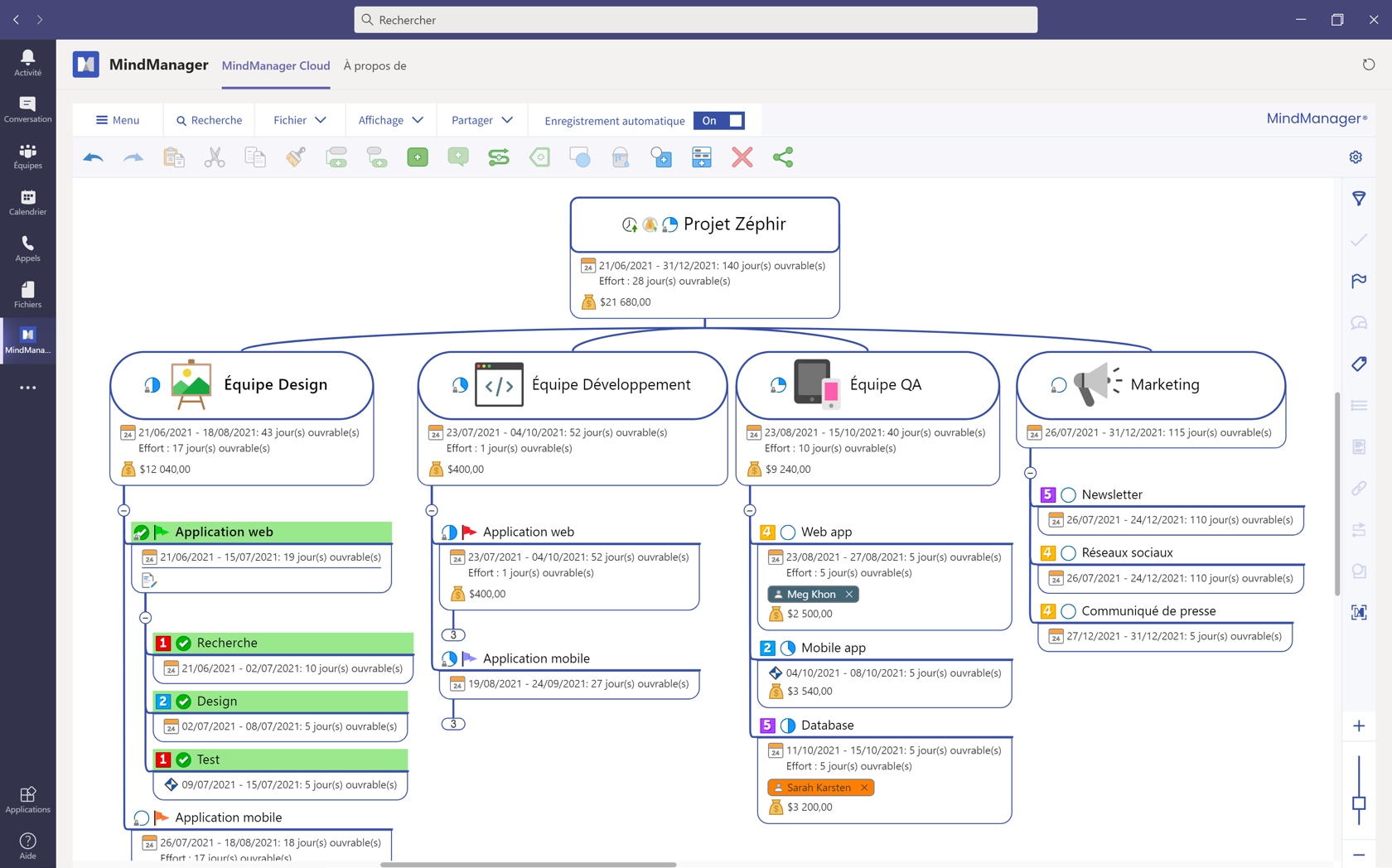Image resolution: width=1392 pixels, height=868 pixels.
Task: Open the hamburger Menu
Action: pos(117,120)
